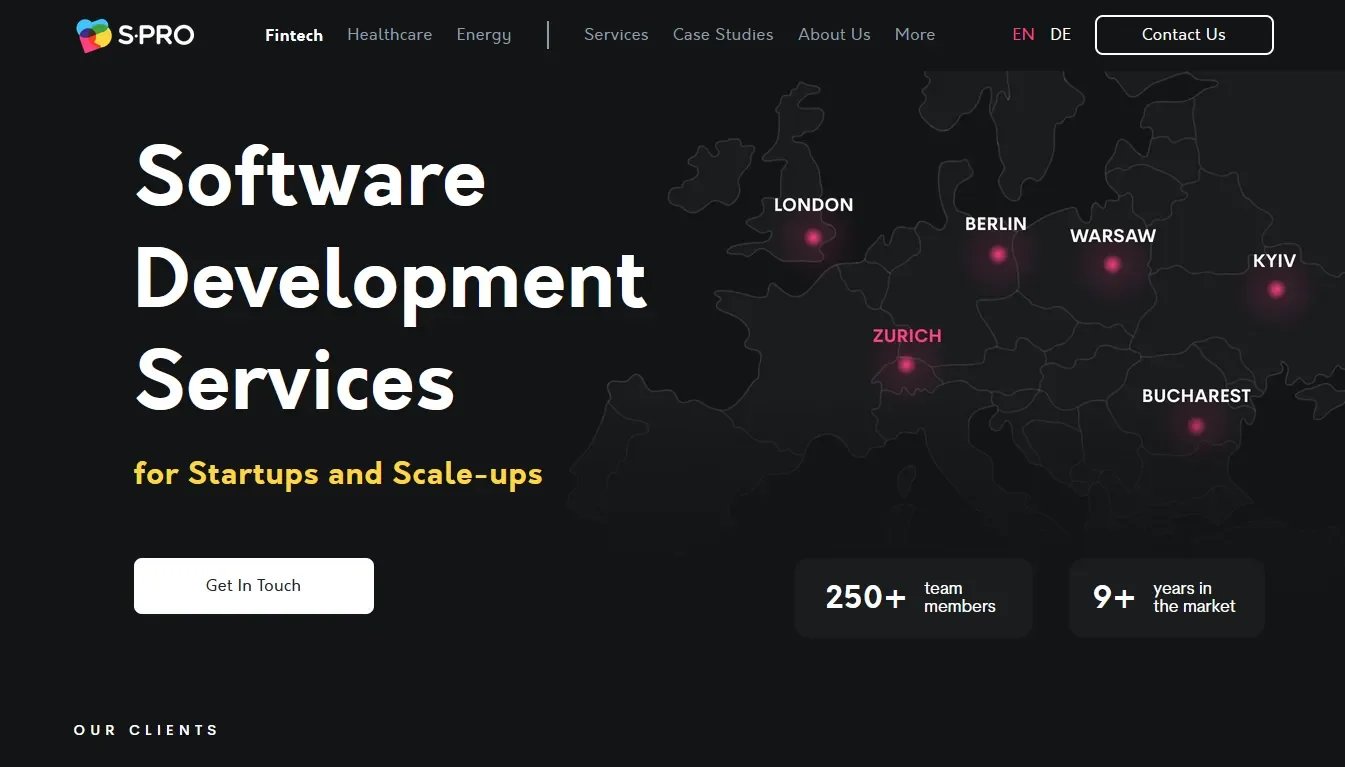The image size is (1345, 767).
Task: Click the Get In Touch button
Action: tap(254, 586)
